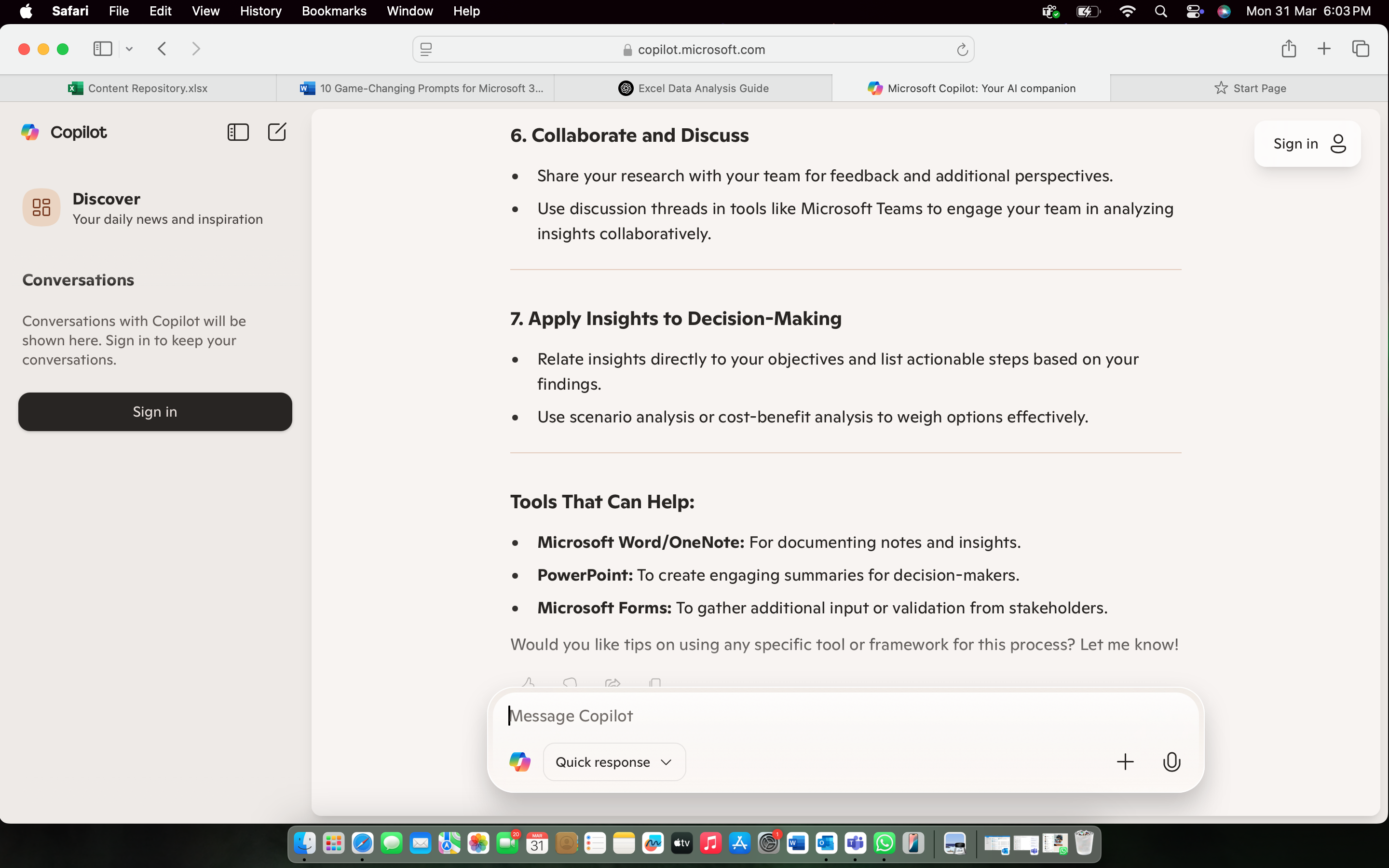Open System Settings from the Dock
Screen dimensions: 1389x868
(768, 843)
